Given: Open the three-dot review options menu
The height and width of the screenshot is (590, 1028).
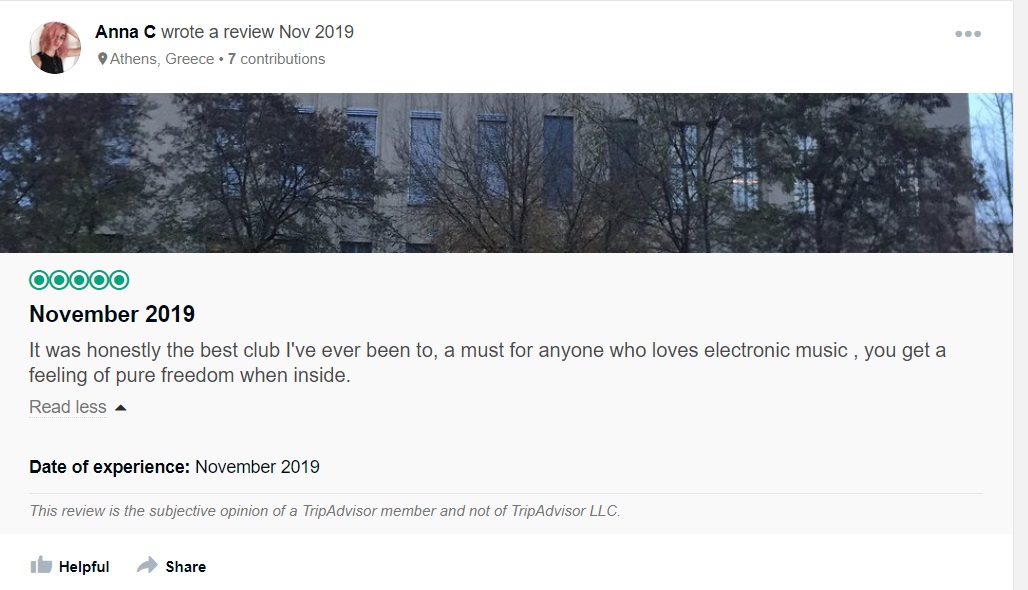Looking at the screenshot, I should [967, 33].
